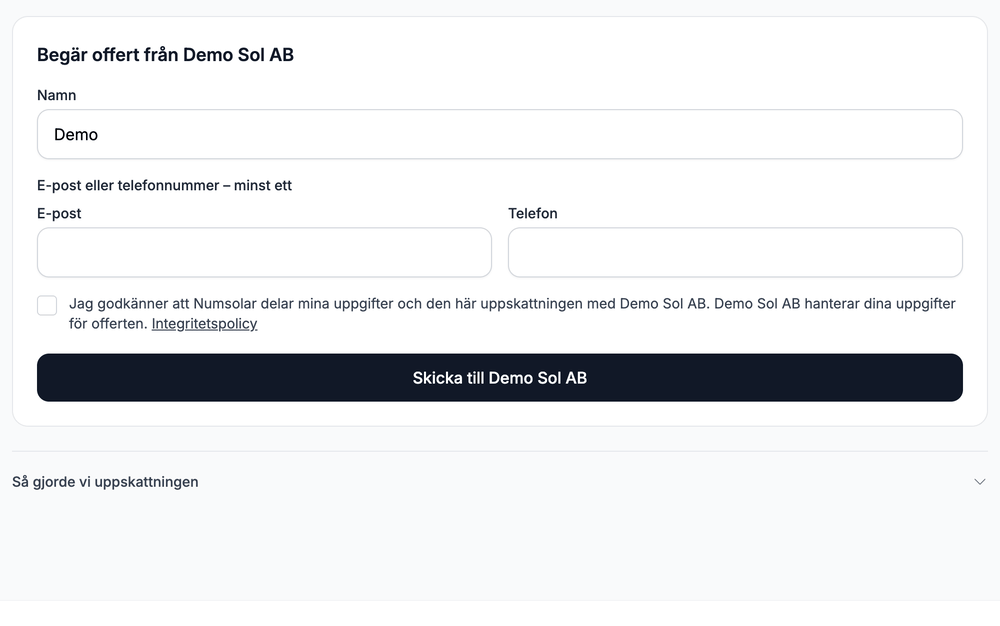Select heading 'Begär offert från Demo Sol AB'
Image resolution: width=1000 pixels, height=626 pixels.
[x=165, y=55]
